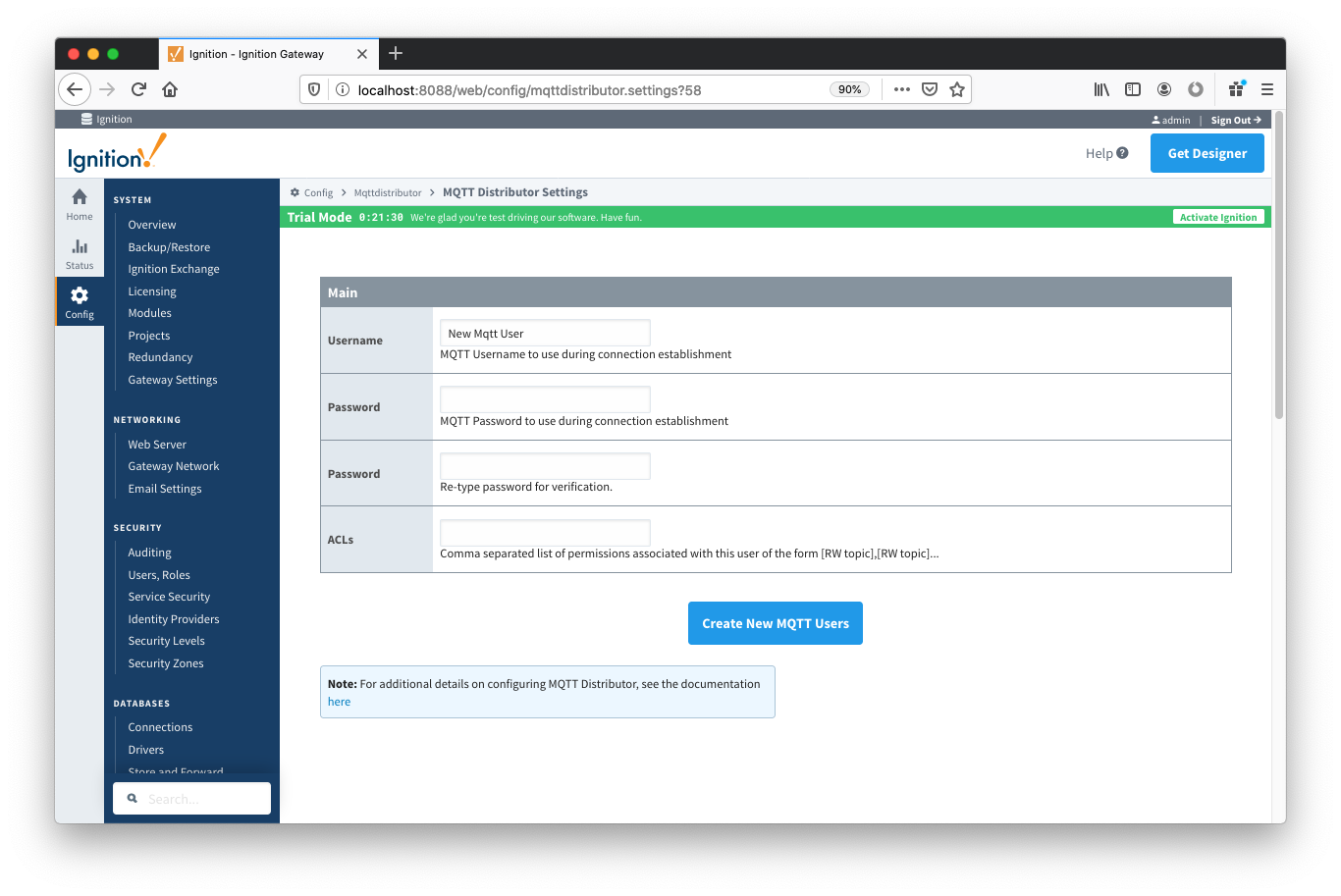The height and width of the screenshot is (896, 1341).
Task: Click Activate Ignition button
Action: click(x=1218, y=217)
